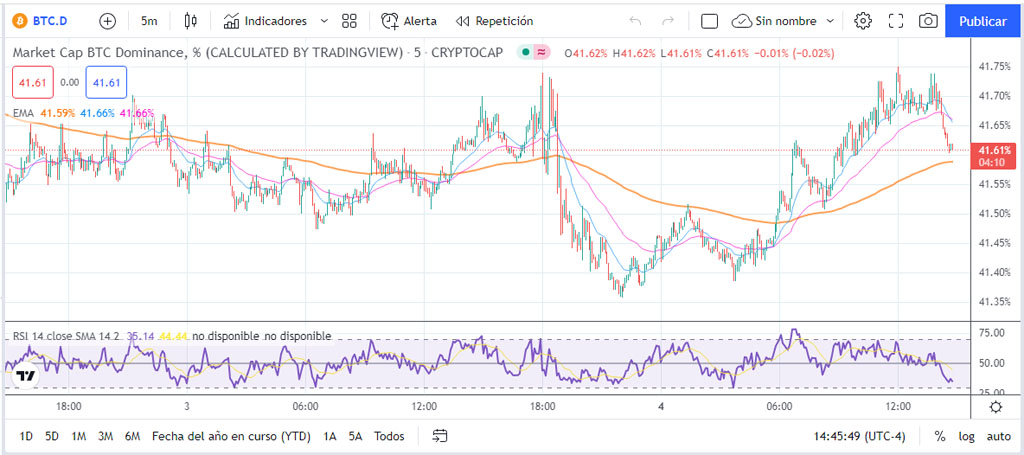This screenshot has height=455, width=1024.
Task: Enter fullscreen mode
Action: coord(895,21)
